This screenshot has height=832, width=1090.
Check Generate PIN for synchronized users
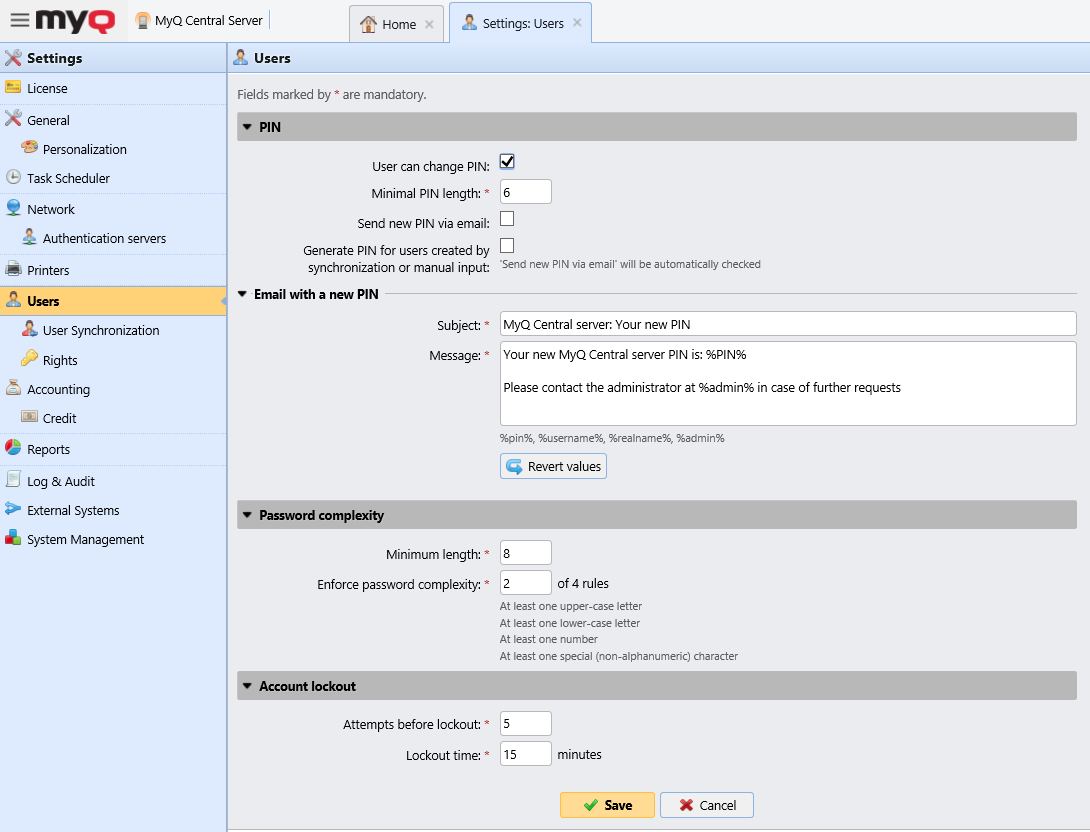(x=507, y=245)
